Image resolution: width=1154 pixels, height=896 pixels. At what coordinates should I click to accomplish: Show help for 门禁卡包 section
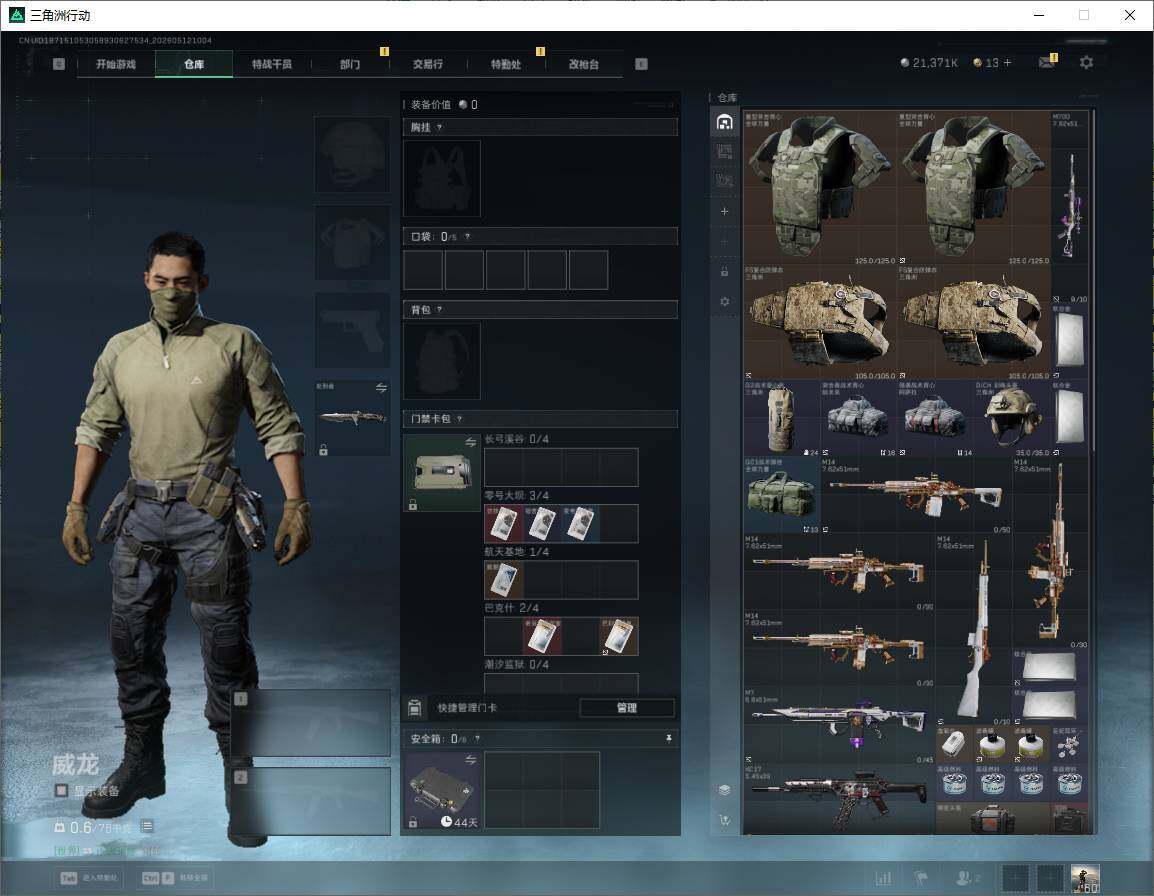(x=459, y=419)
